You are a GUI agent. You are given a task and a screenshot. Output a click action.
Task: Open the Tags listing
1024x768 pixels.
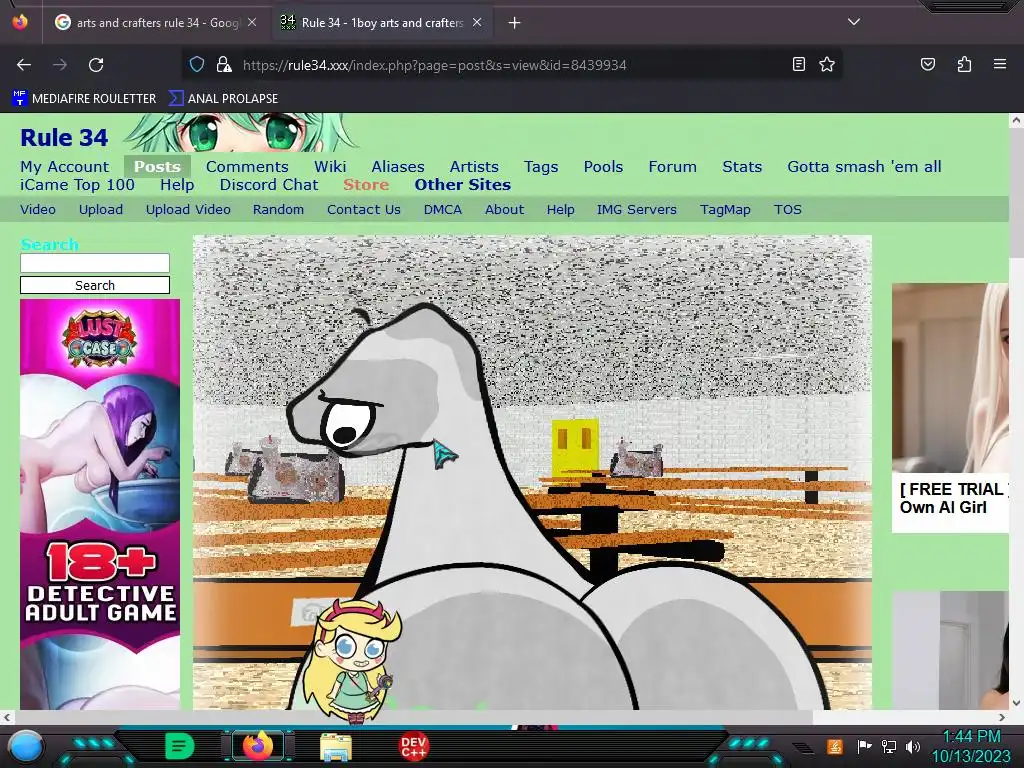[541, 167]
